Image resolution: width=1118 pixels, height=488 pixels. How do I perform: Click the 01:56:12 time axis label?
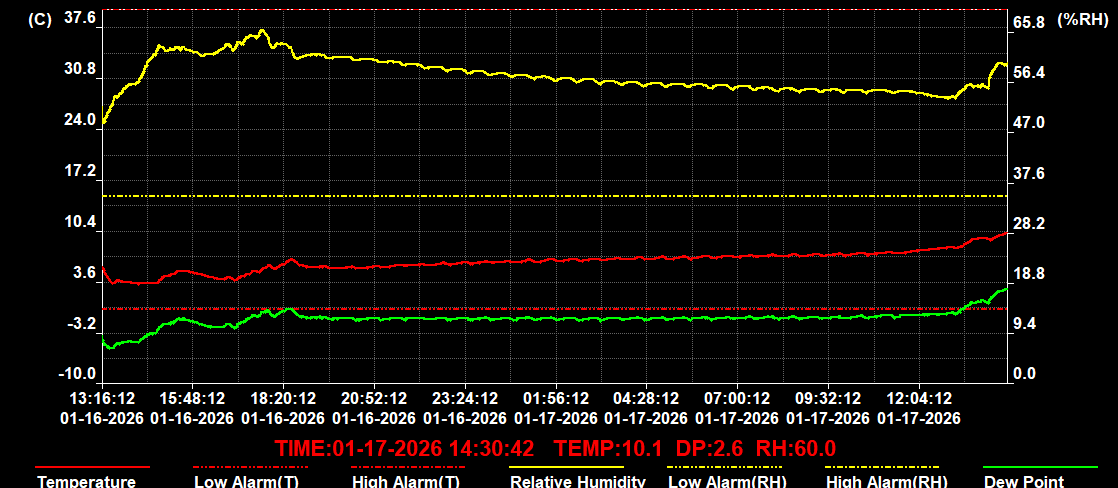pos(555,398)
